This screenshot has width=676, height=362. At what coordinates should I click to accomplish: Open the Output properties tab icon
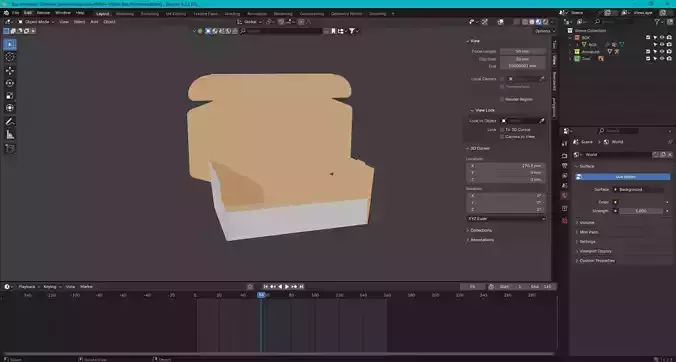[564, 165]
